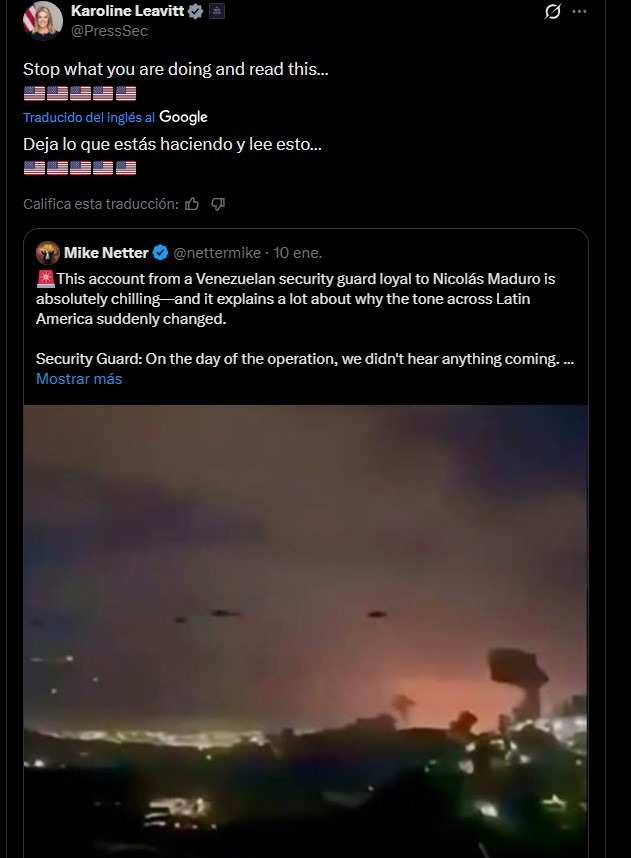The image size is (631, 858).
Task: Open the Mike Netter name link
Action: 106,253
